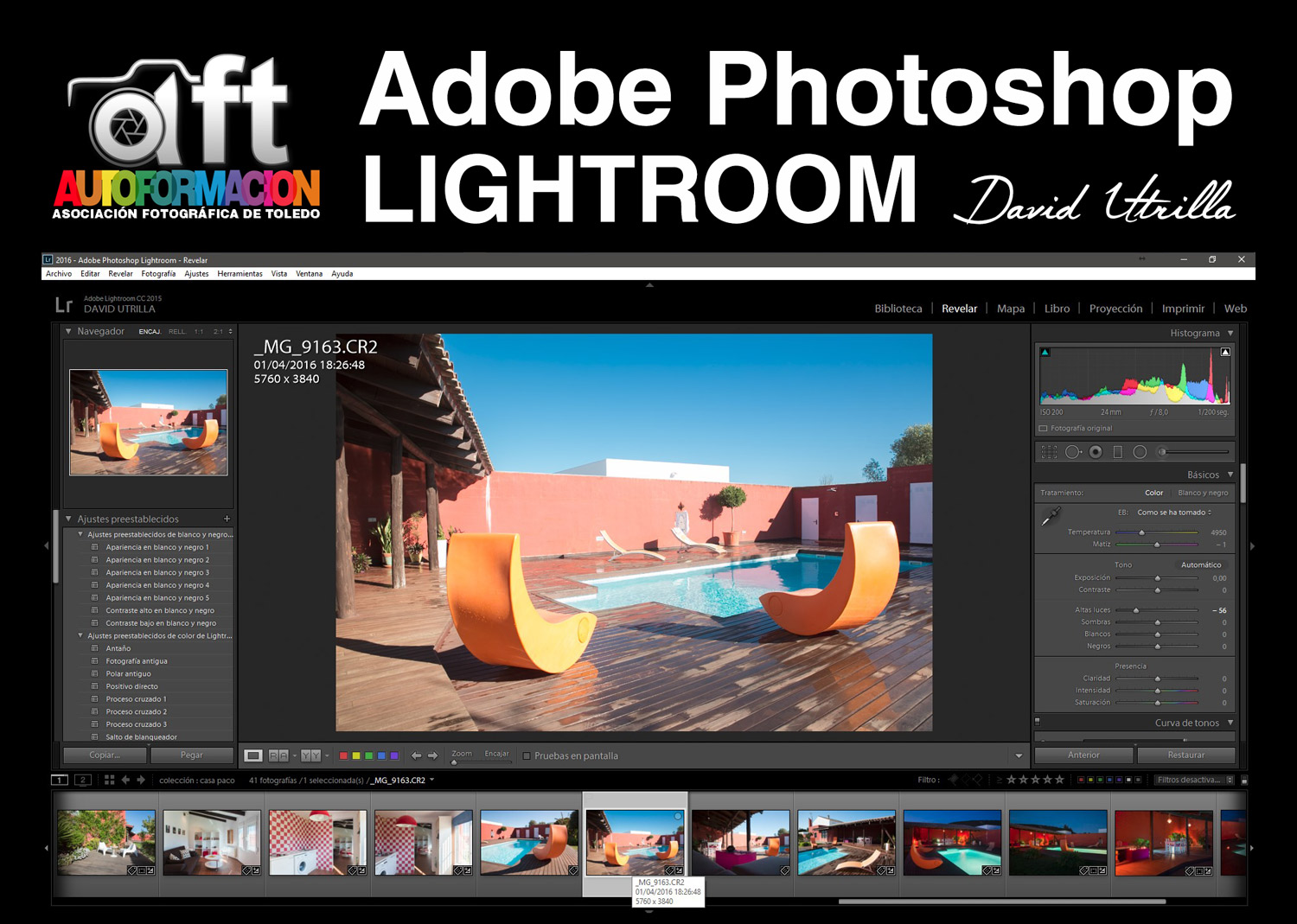The height and width of the screenshot is (924, 1297).
Task: Activate the Spot Removal tool
Action: (x=1073, y=452)
